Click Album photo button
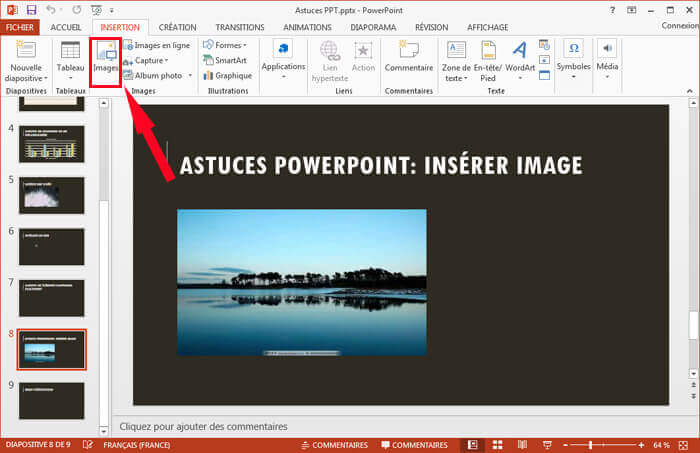Screen dimensions: 700x453 point(153,75)
